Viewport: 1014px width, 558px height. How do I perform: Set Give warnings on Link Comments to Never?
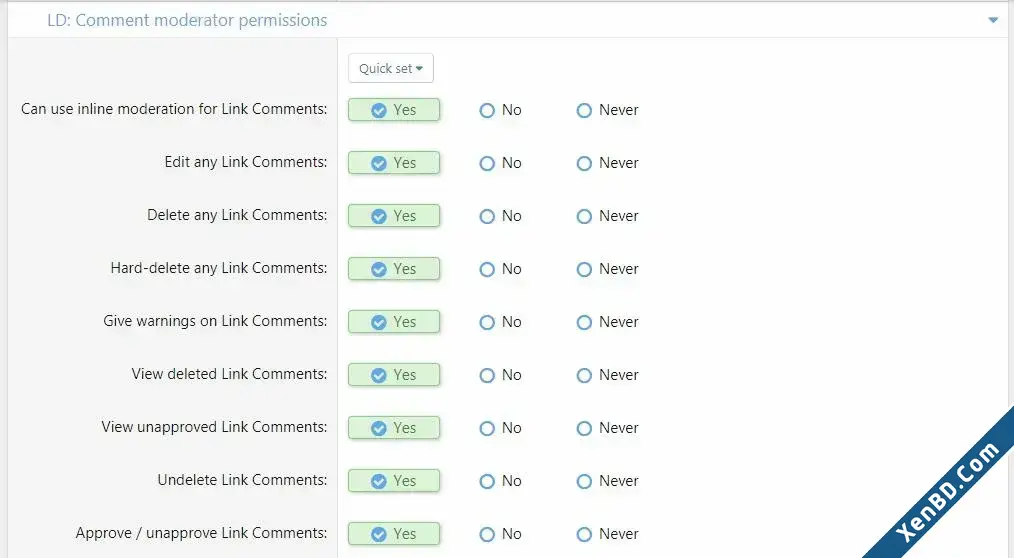tap(607, 322)
